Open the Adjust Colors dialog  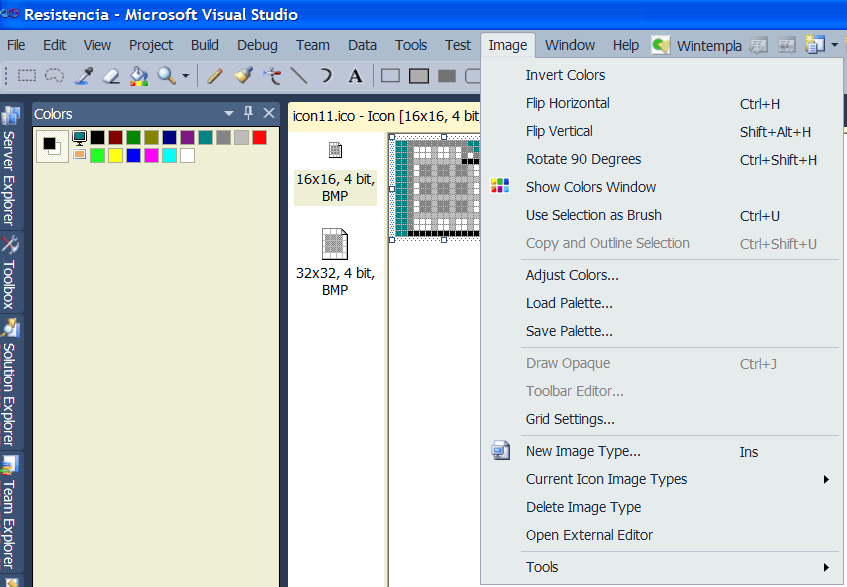[x=662, y=275]
